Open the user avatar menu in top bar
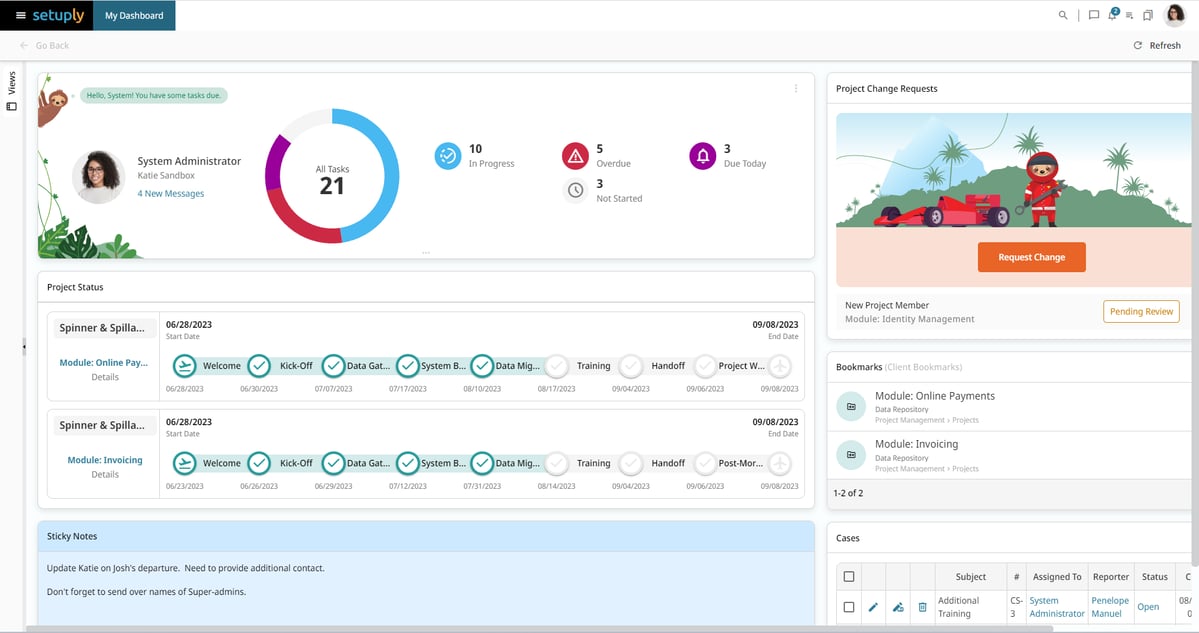 1175,15
